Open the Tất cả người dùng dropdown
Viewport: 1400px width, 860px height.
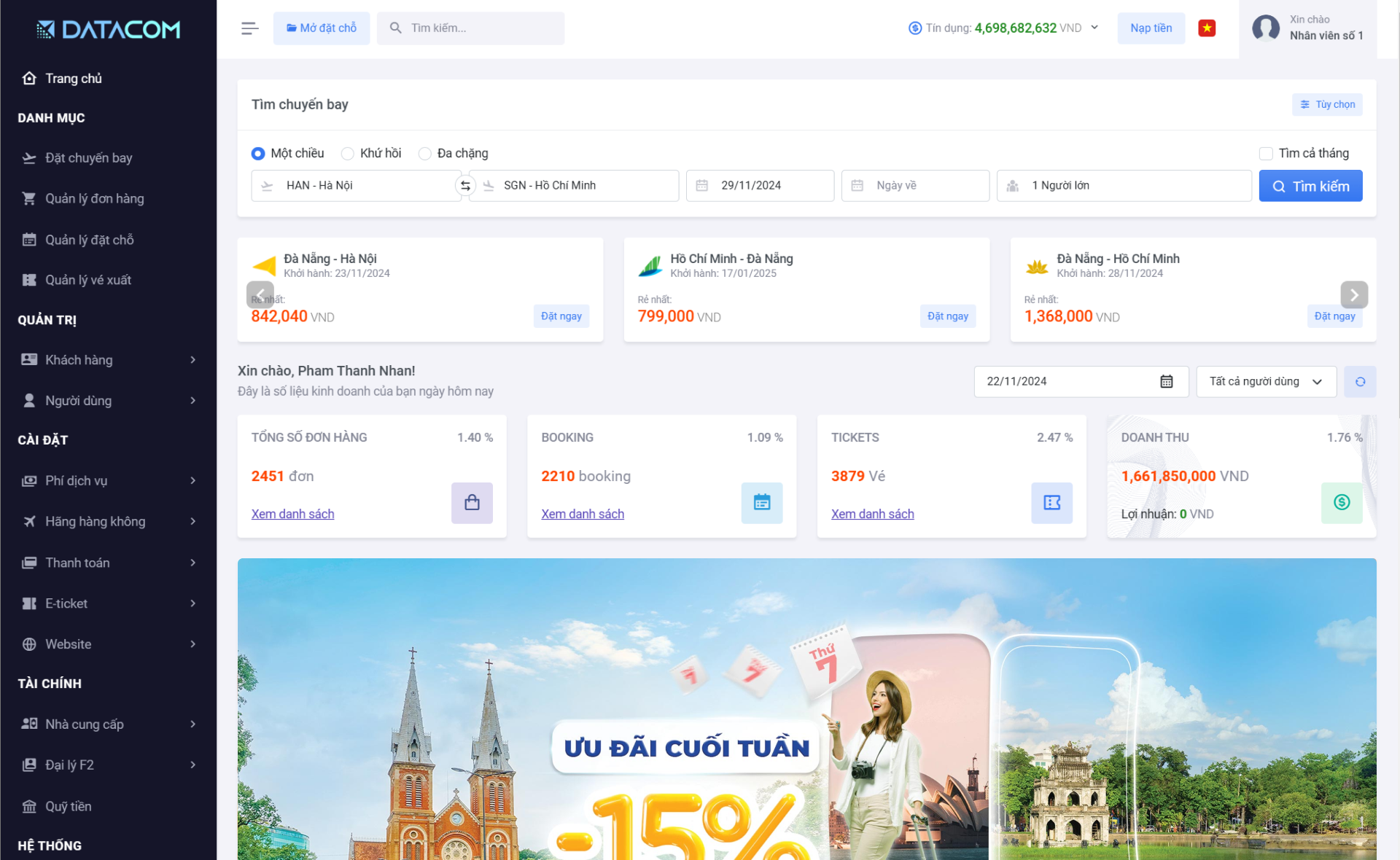coord(1266,382)
